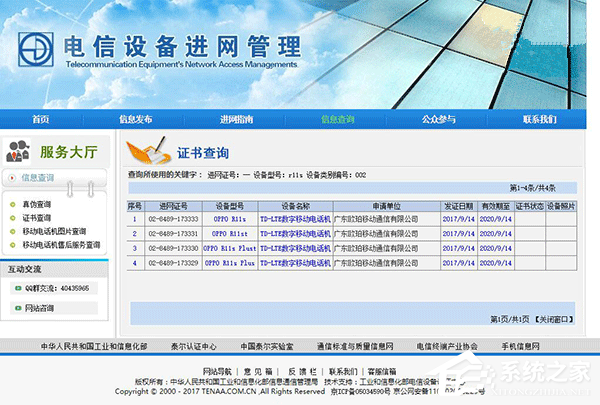Click certificate number 02-6489-173330

(x=173, y=248)
